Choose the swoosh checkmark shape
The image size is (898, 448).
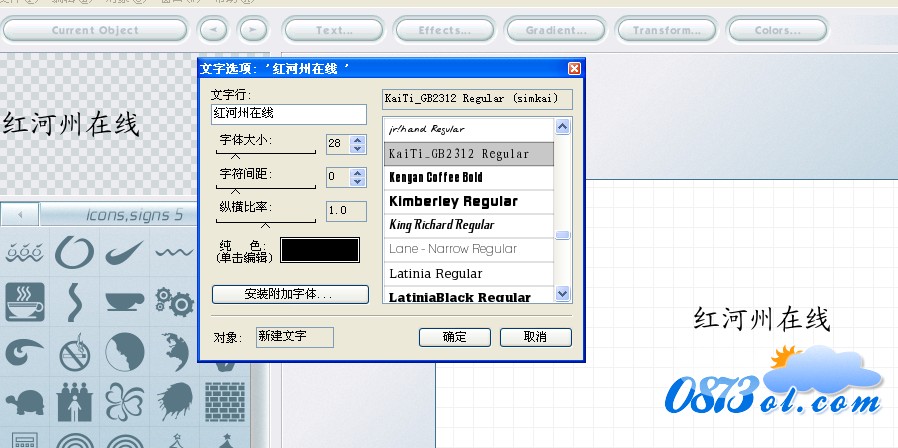[x=124, y=253]
